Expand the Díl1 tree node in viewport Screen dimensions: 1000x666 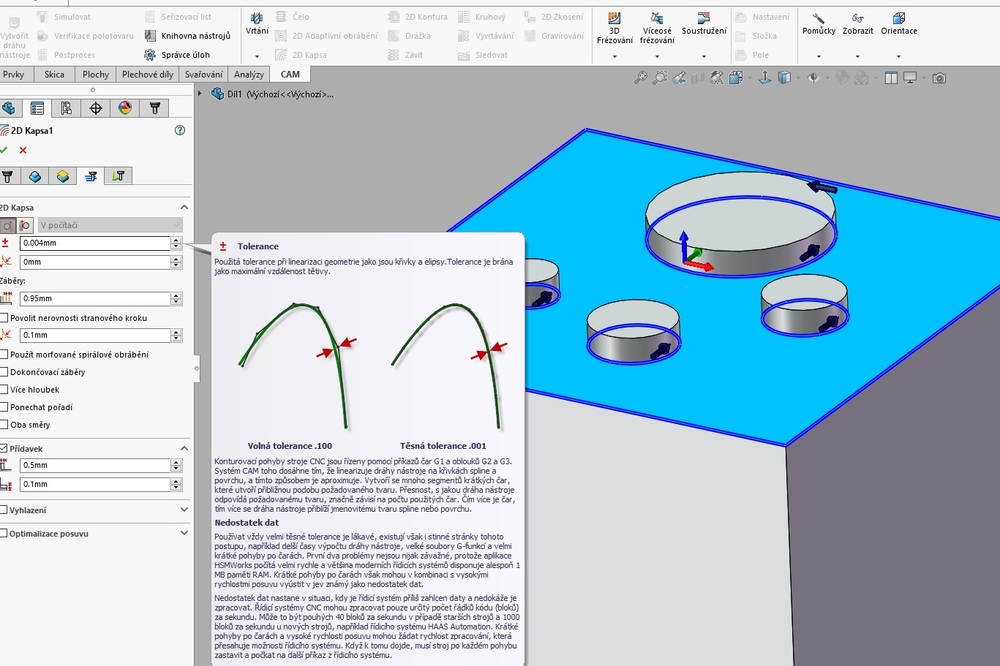(201, 94)
